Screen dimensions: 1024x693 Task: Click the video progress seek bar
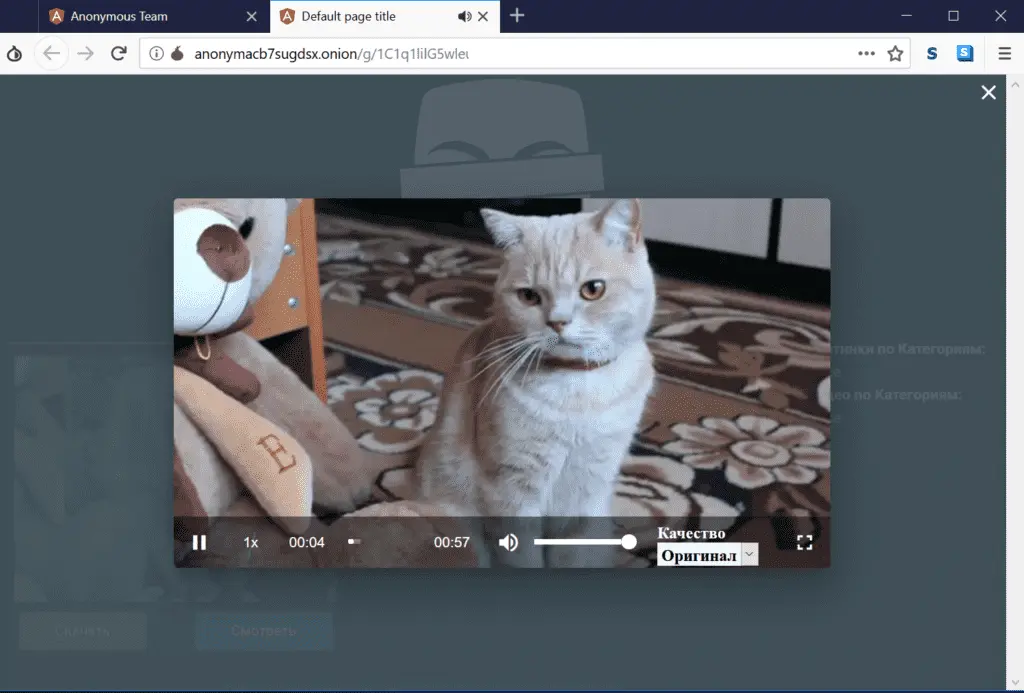click(390, 541)
